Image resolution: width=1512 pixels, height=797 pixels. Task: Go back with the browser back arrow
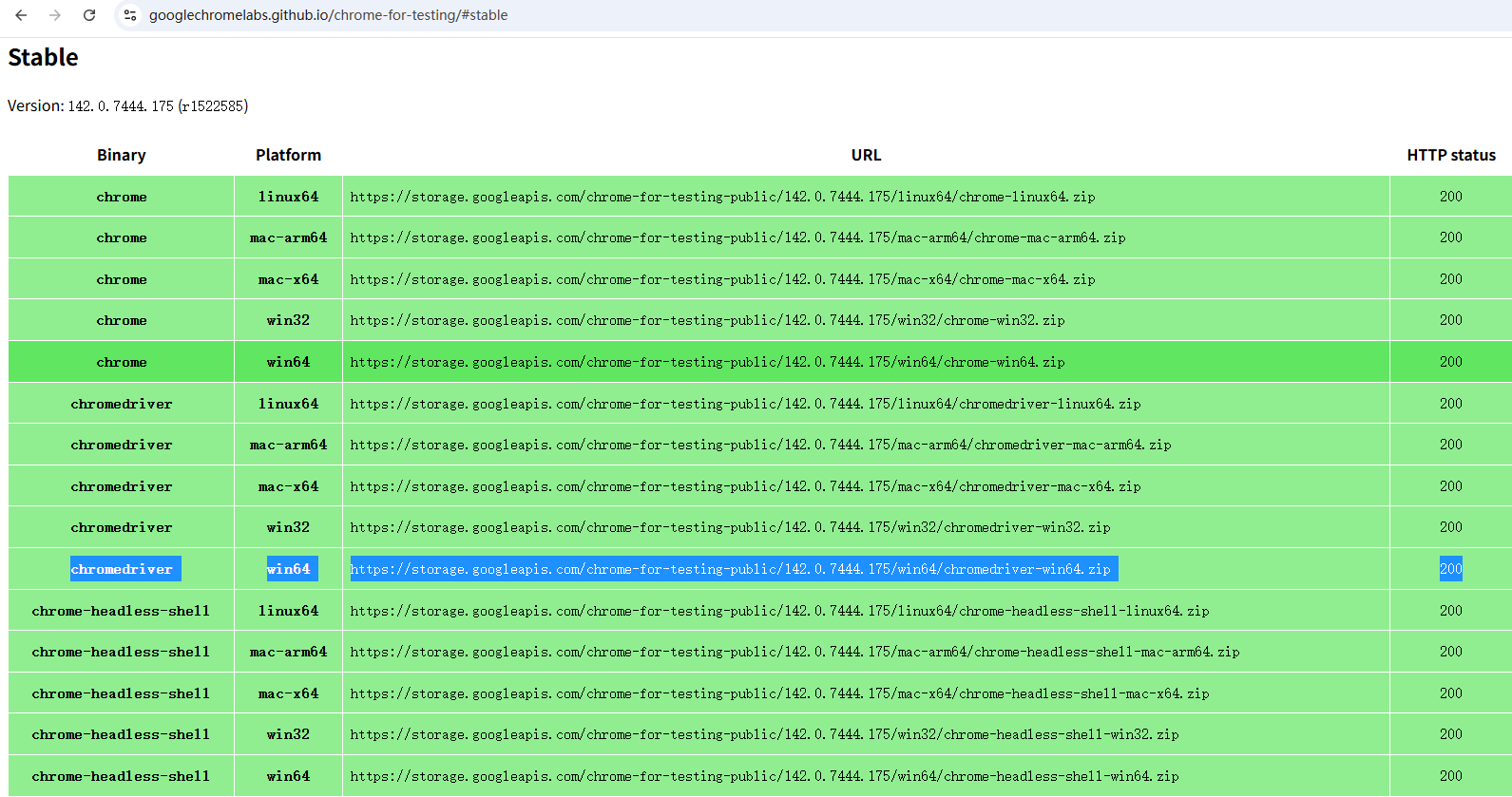(21, 15)
